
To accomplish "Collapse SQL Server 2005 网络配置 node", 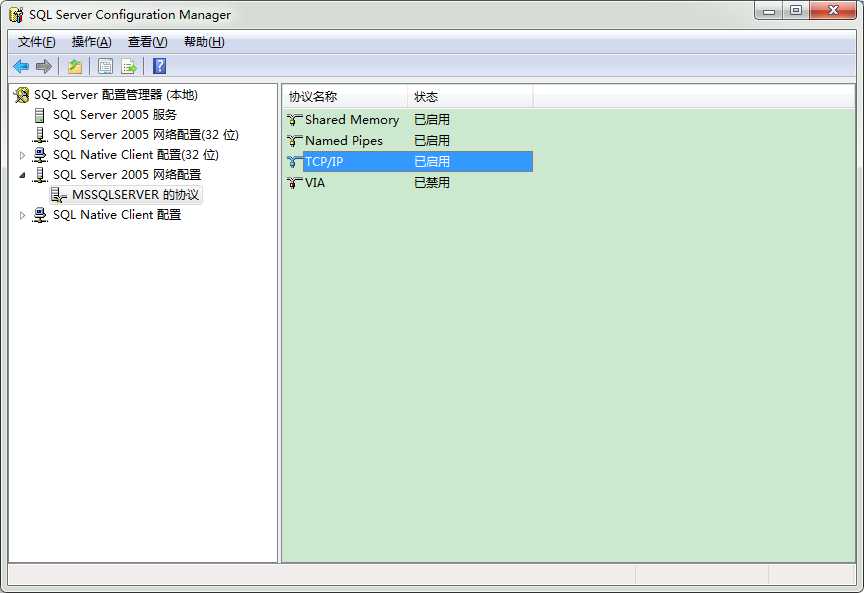I will click(x=22, y=175).
